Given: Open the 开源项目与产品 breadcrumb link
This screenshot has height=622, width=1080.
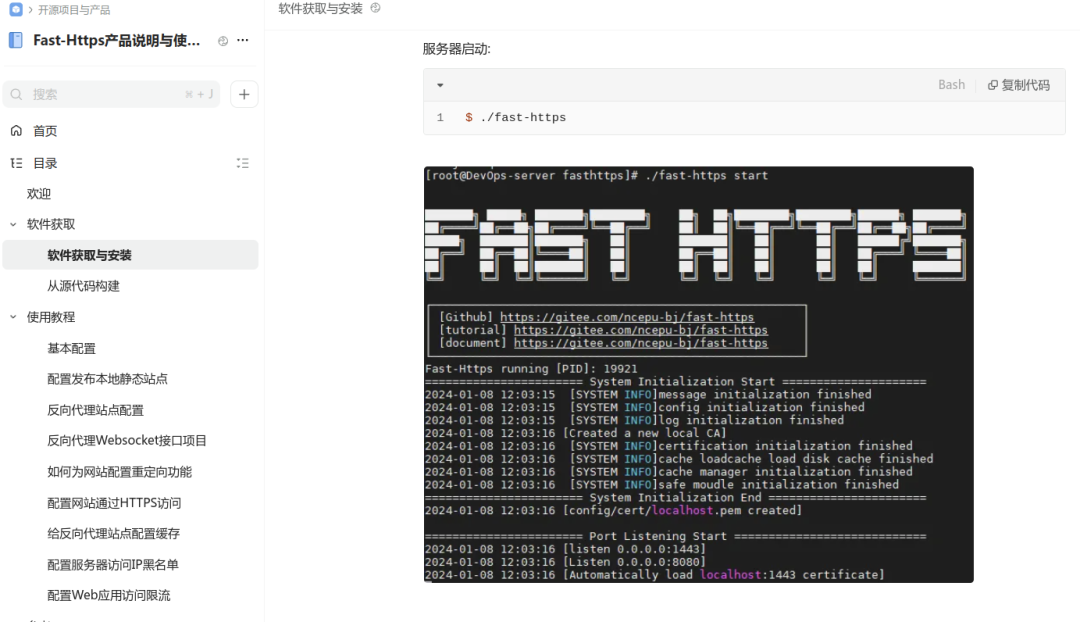Looking at the screenshot, I should 74,10.
